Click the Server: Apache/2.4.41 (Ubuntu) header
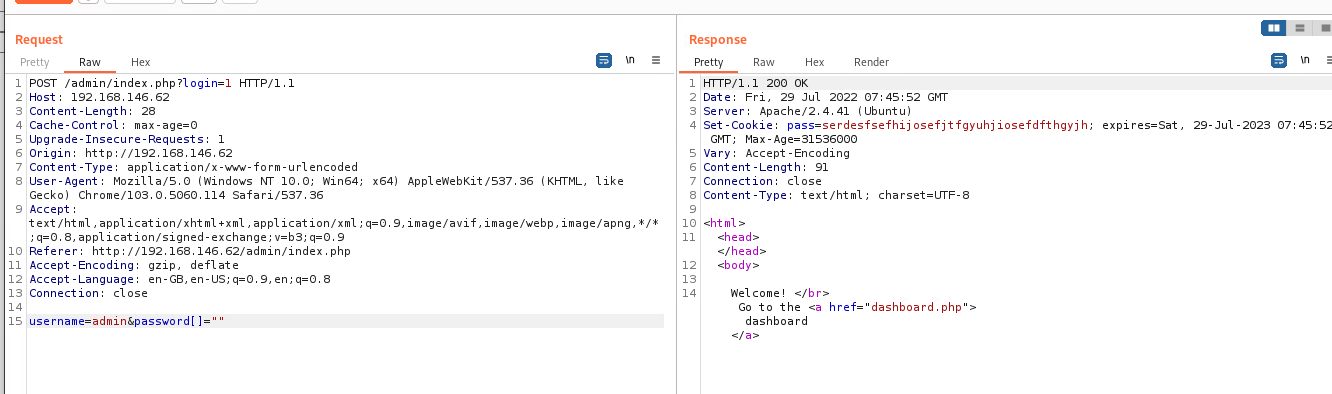The image size is (1332, 394). click(x=808, y=111)
